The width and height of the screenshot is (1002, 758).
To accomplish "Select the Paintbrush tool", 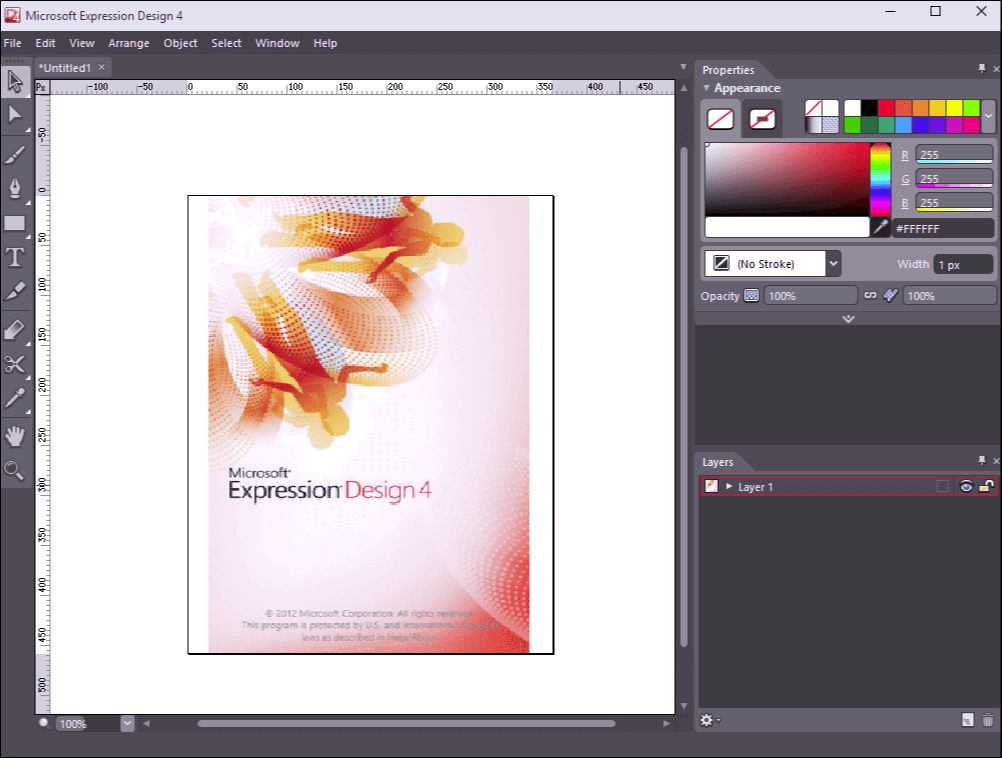I will coord(16,154).
